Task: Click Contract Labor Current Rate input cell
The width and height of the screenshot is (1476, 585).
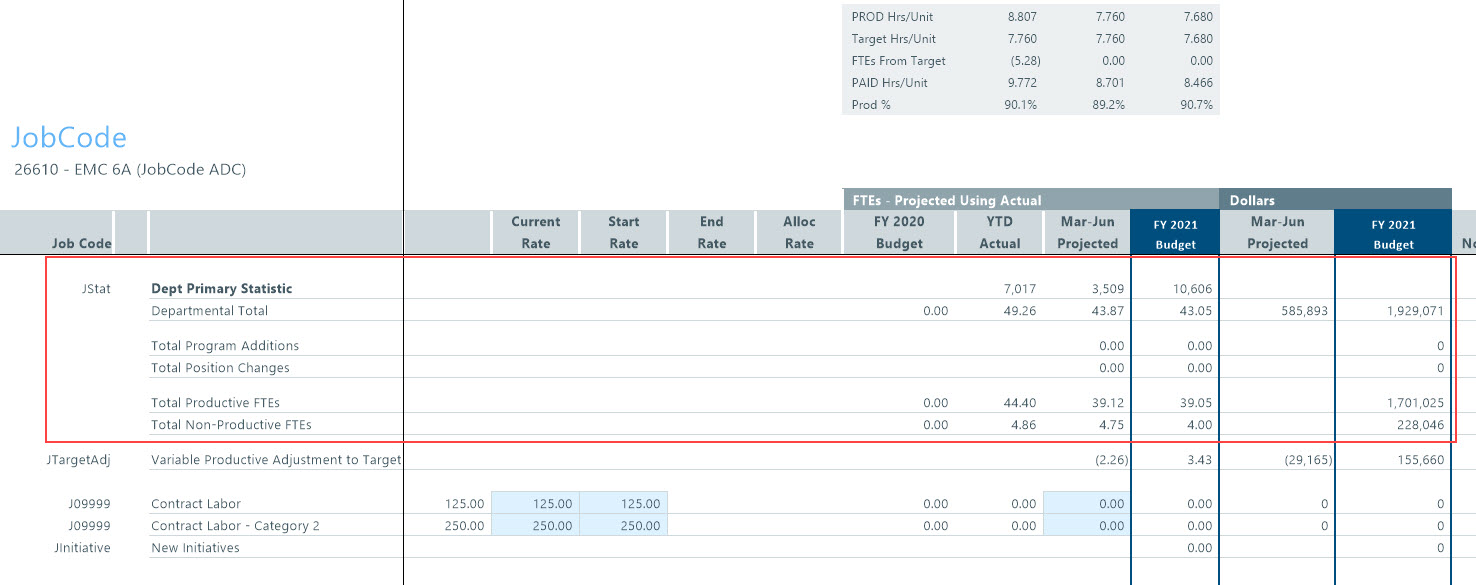Action: click(535, 504)
